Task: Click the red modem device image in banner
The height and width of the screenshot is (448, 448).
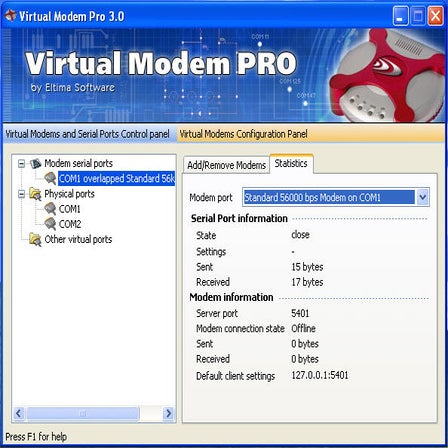Action: [387, 76]
